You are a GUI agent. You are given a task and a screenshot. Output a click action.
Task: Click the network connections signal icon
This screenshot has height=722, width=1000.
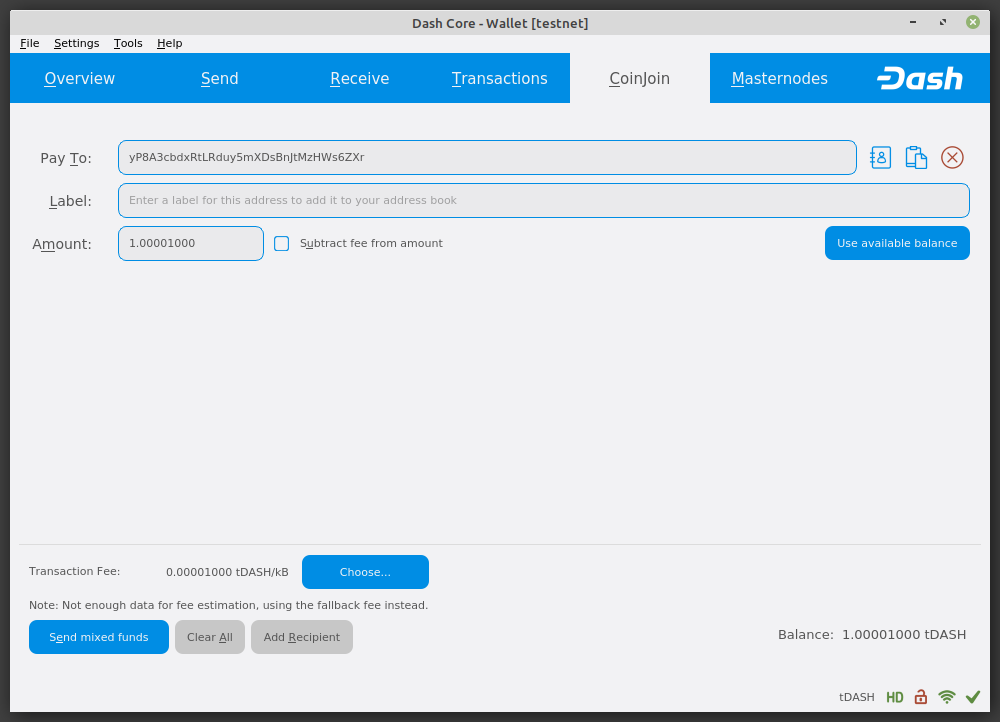(947, 697)
